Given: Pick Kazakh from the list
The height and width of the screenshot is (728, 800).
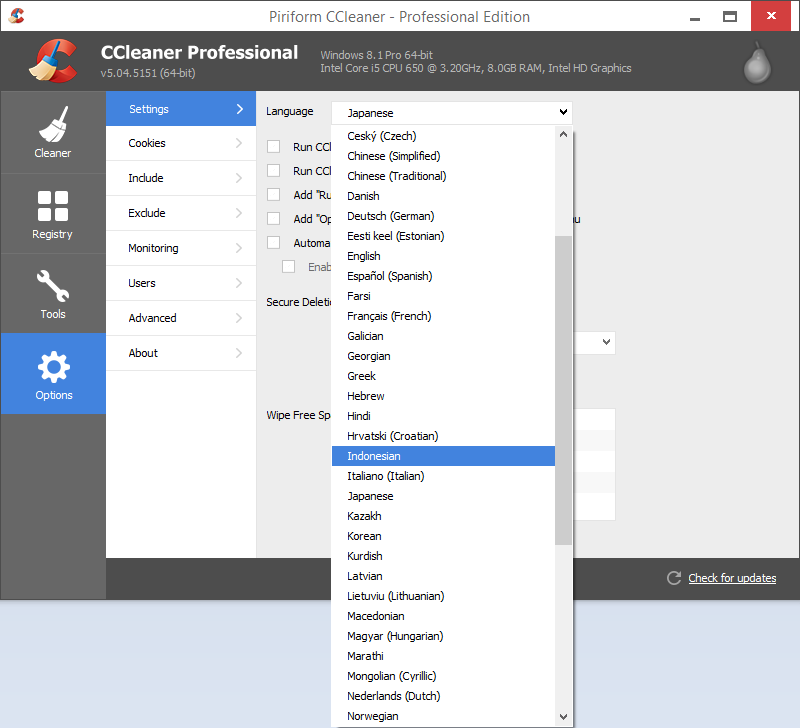Looking at the screenshot, I should pos(443,516).
